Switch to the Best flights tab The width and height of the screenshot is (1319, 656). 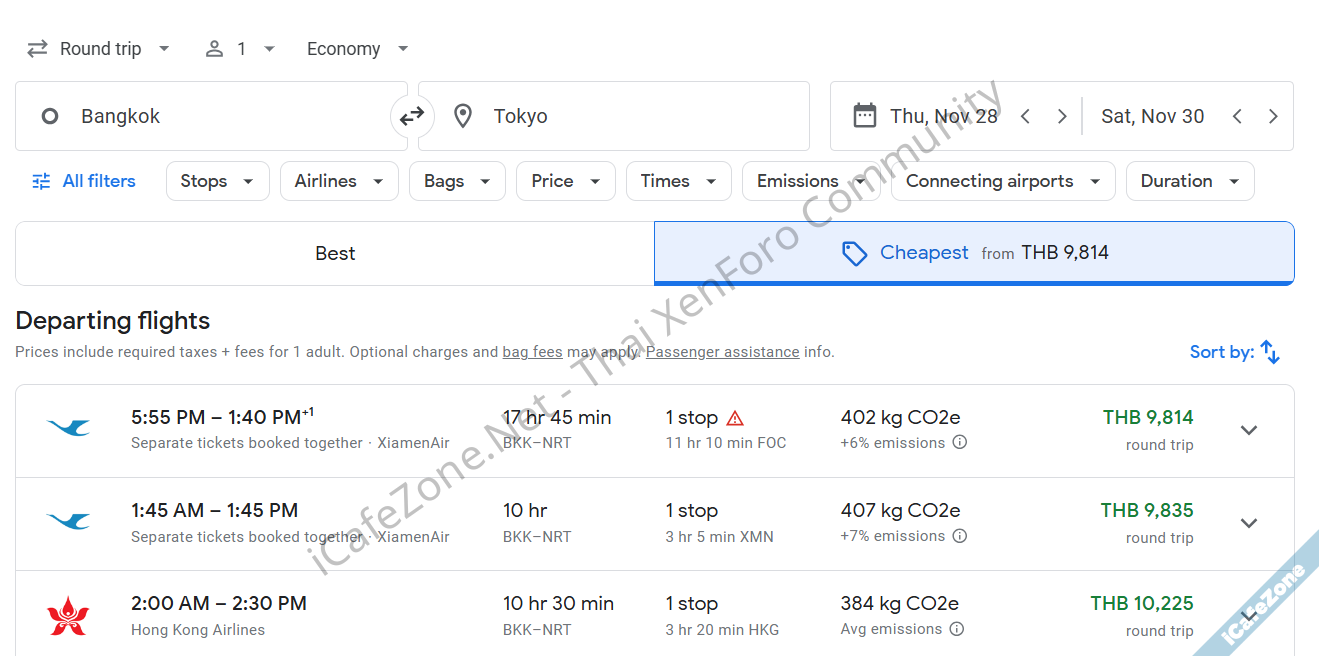(x=335, y=254)
